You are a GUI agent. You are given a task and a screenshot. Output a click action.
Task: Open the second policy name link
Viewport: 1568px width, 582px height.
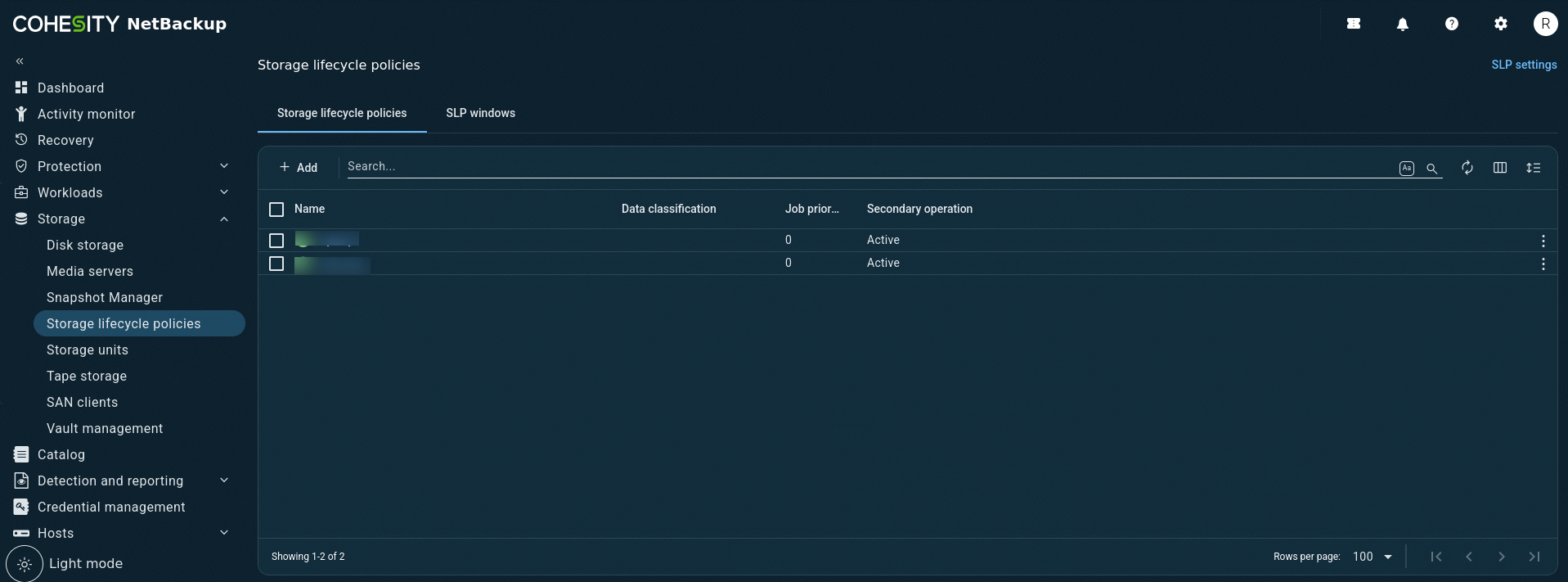(x=332, y=264)
